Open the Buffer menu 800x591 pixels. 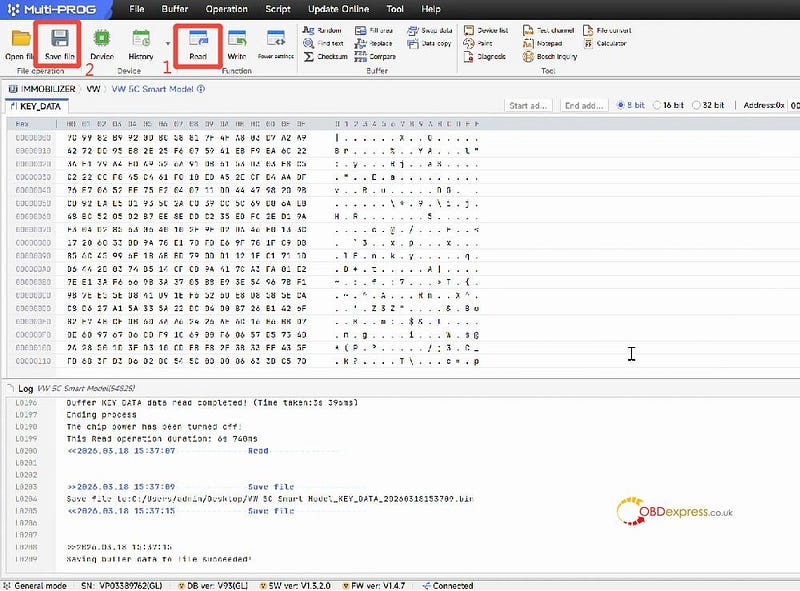click(175, 9)
